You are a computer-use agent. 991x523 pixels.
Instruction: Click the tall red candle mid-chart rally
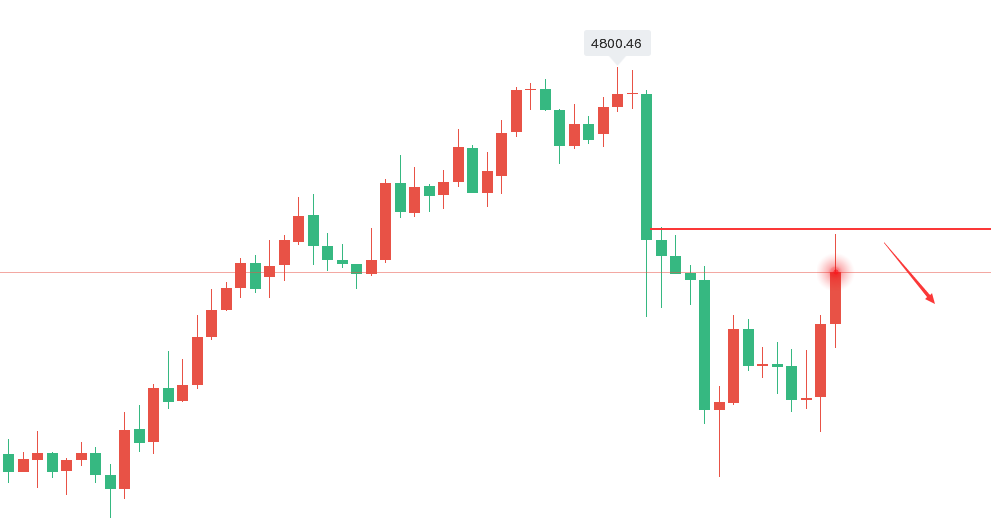385,221
